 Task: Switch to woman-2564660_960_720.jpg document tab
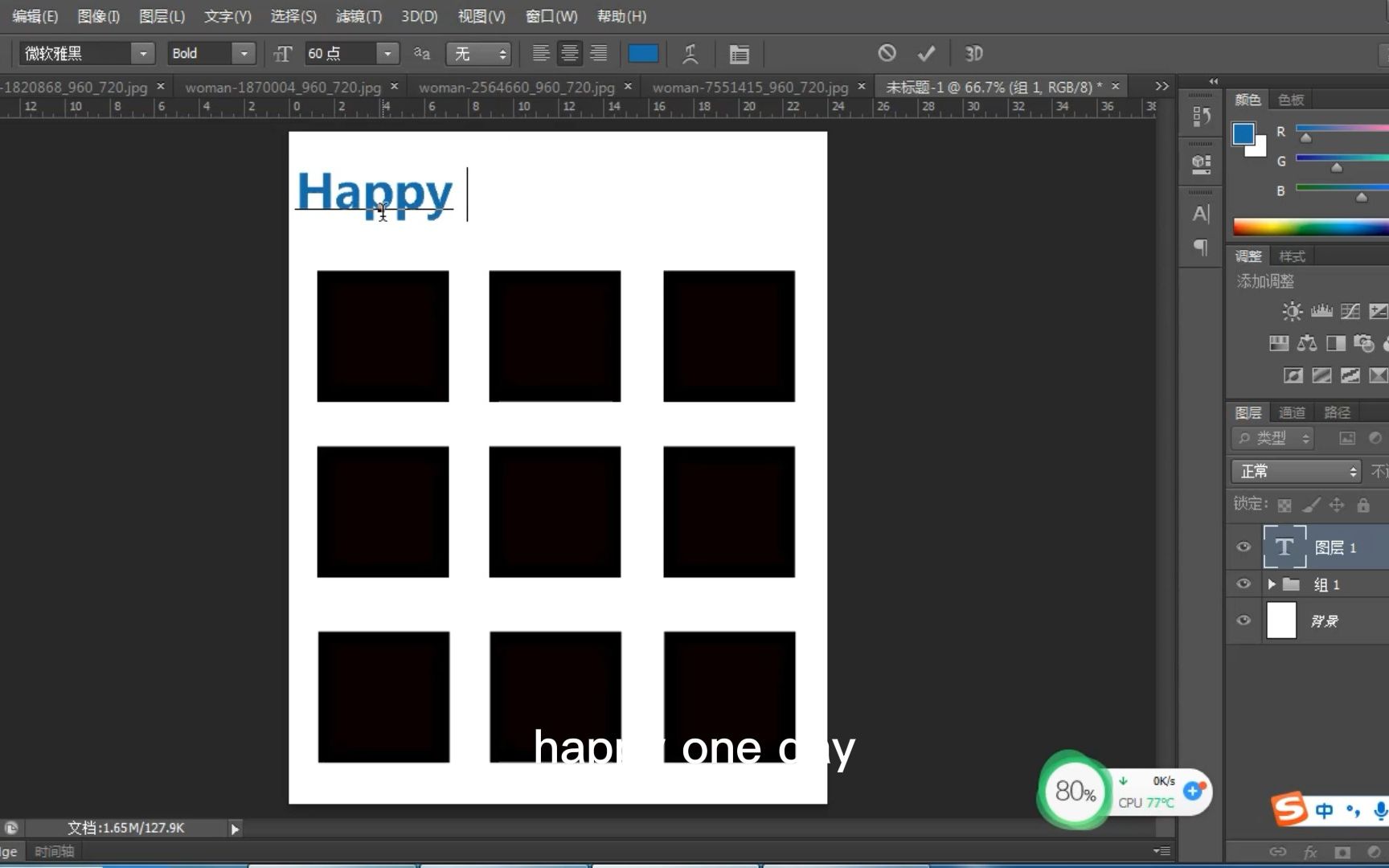point(517,87)
